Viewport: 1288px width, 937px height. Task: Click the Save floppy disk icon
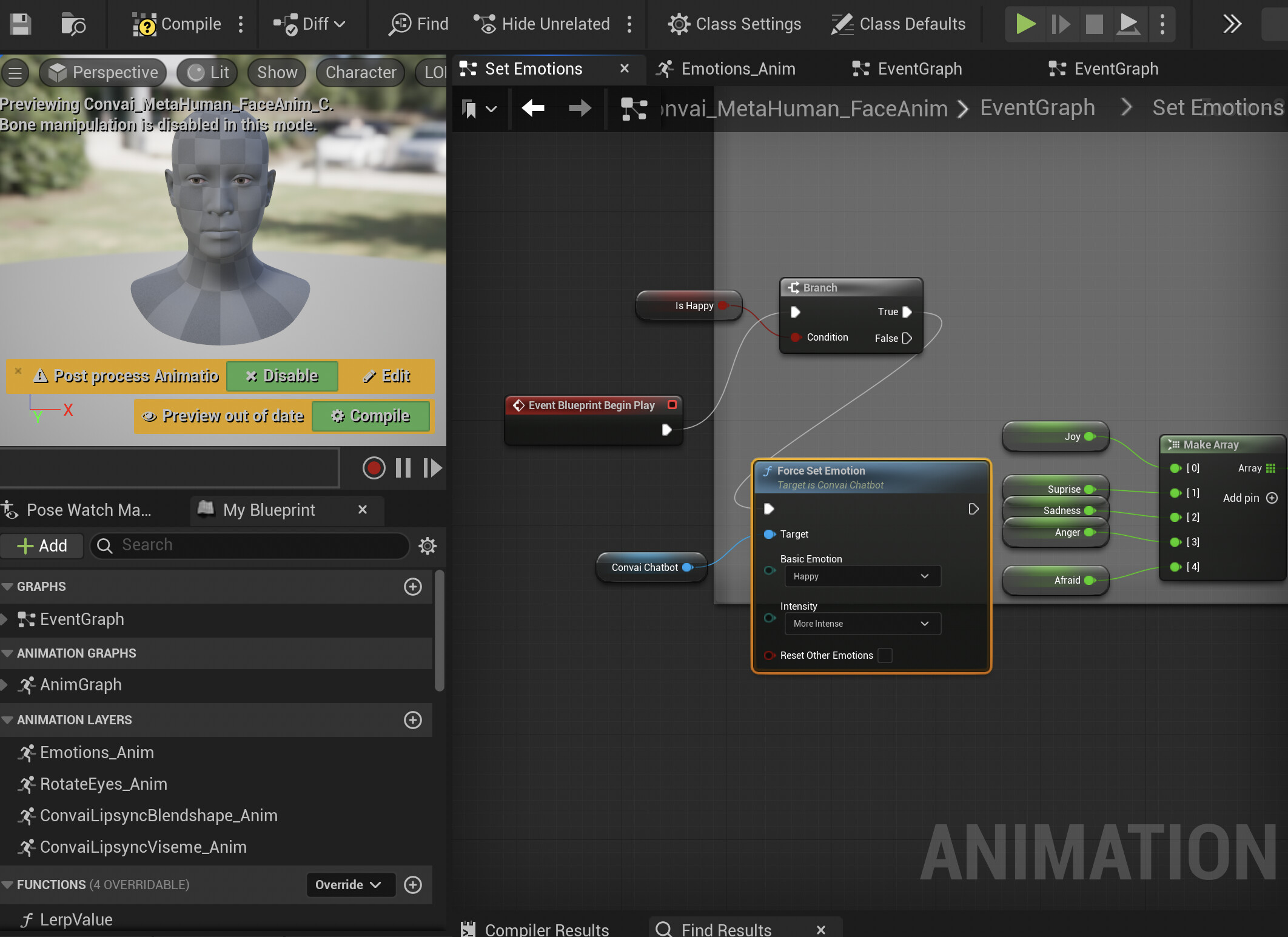pyautogui.click(x=21, y=24)
